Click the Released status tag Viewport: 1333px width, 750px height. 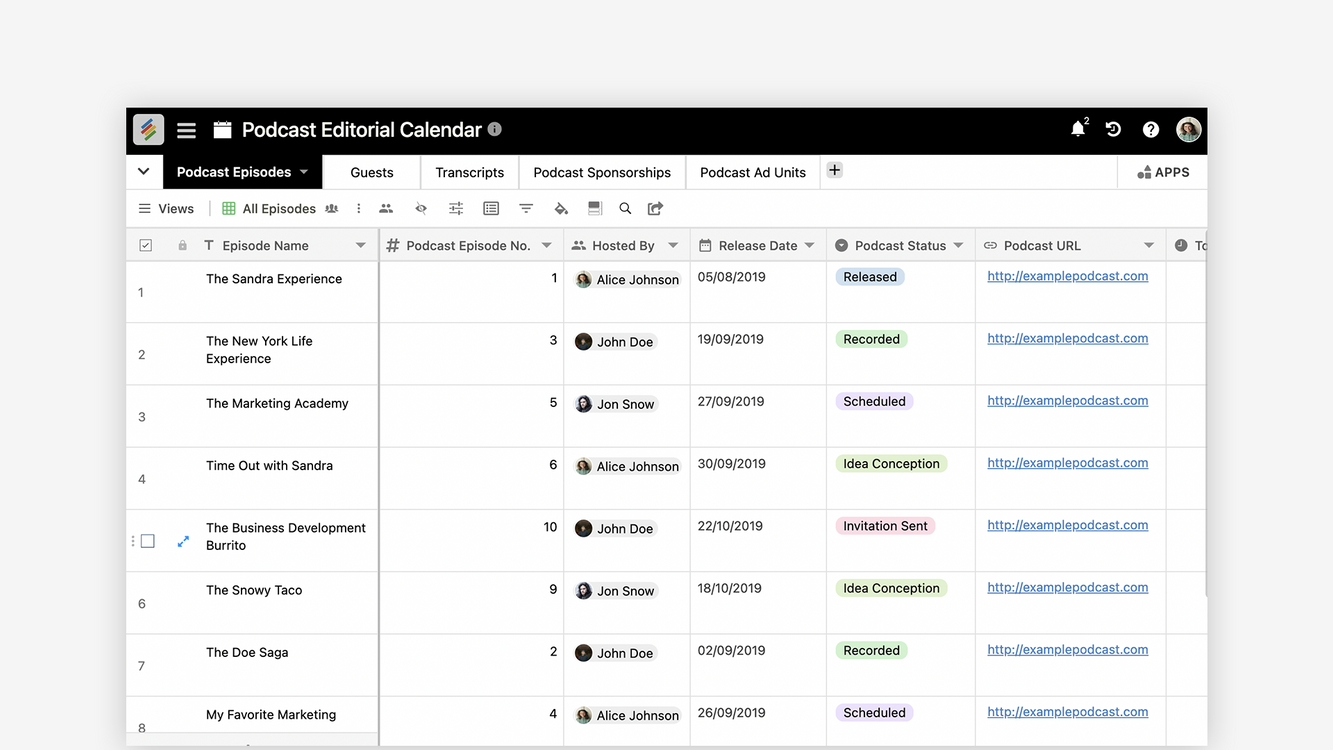click(870, 277)
